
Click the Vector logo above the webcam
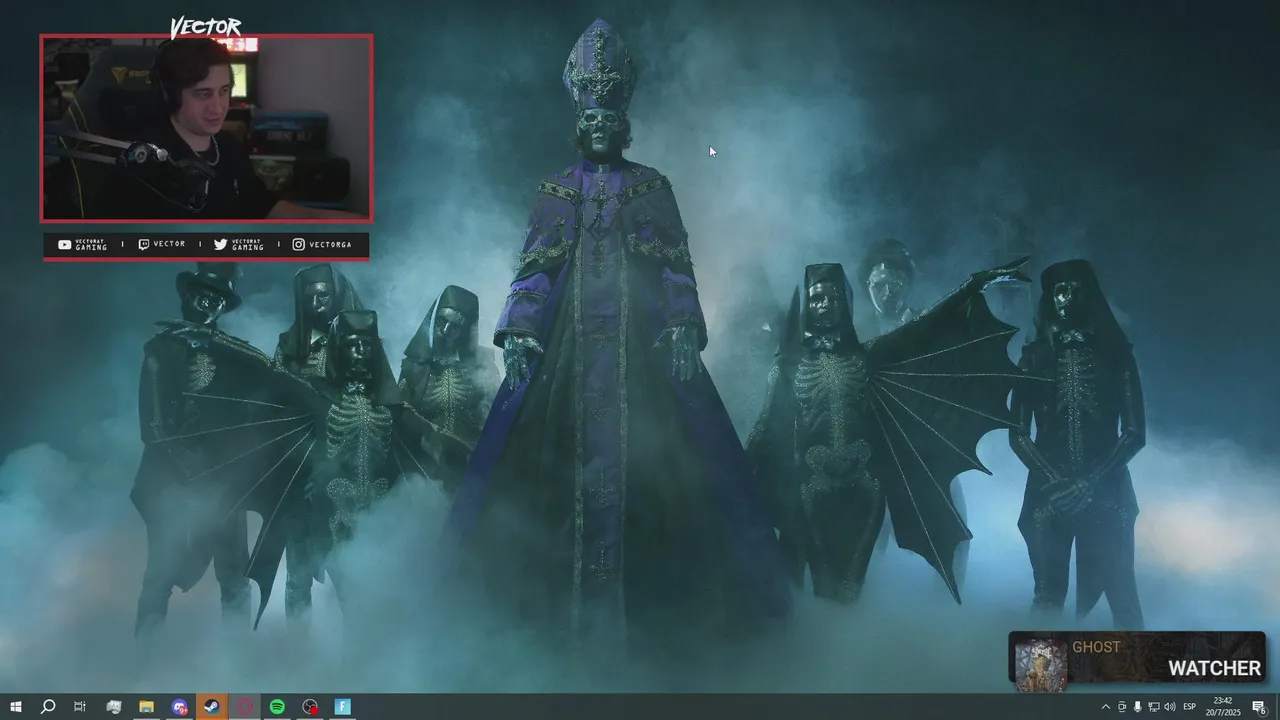[205, 27]
